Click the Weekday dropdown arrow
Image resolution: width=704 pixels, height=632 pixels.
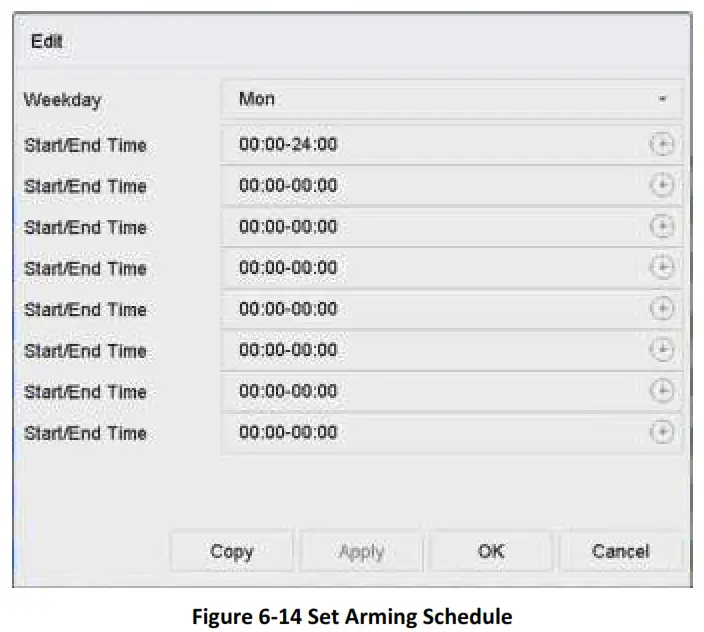[662, 100]
